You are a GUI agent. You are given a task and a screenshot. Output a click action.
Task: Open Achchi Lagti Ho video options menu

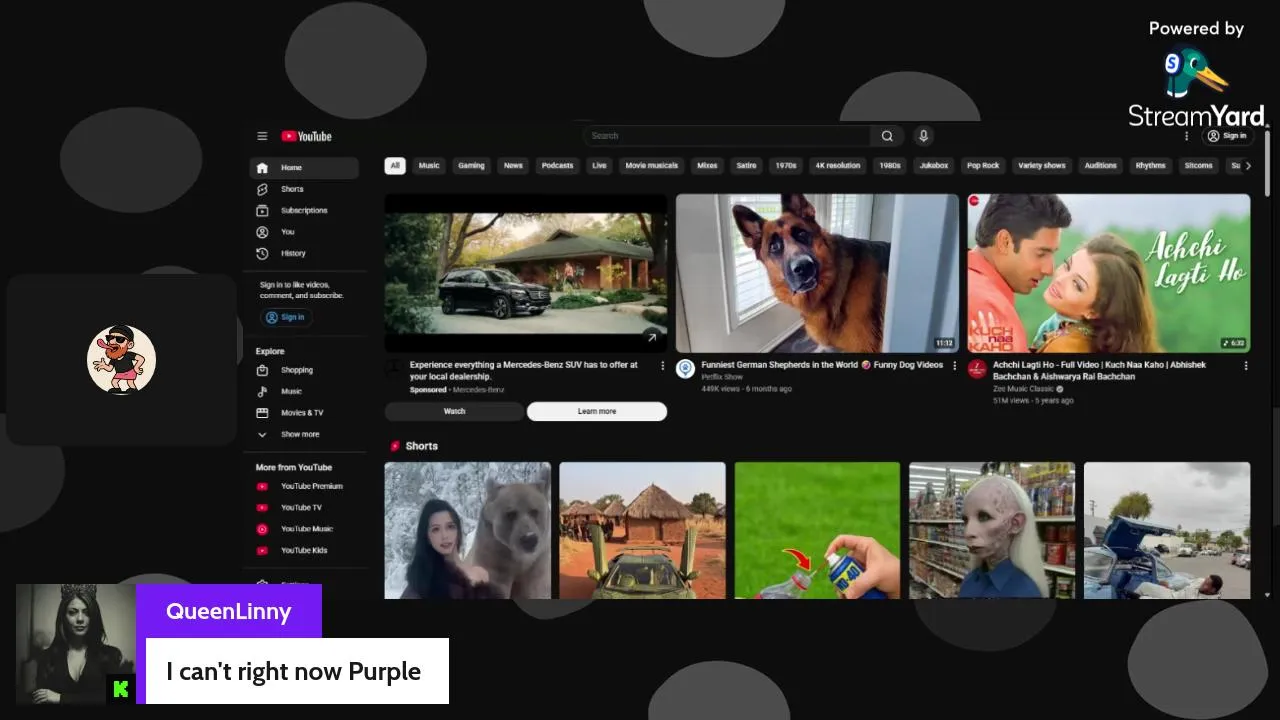1246,366
